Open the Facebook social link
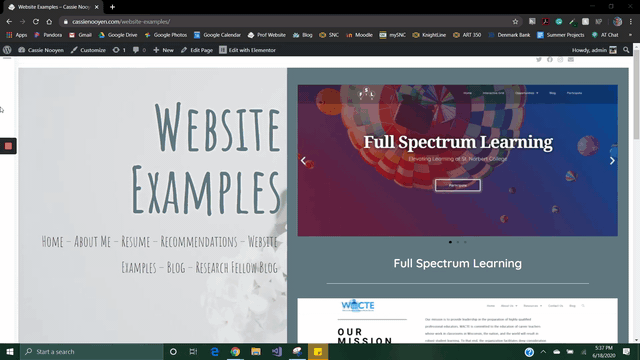Screen dimensions: 640x360 (x=550, y=60)
